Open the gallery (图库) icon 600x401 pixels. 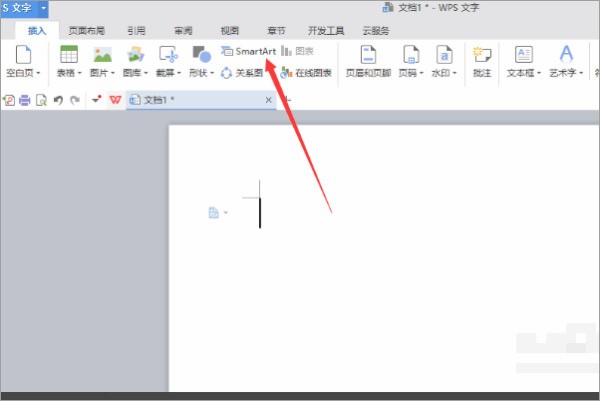tap(135, 55)
